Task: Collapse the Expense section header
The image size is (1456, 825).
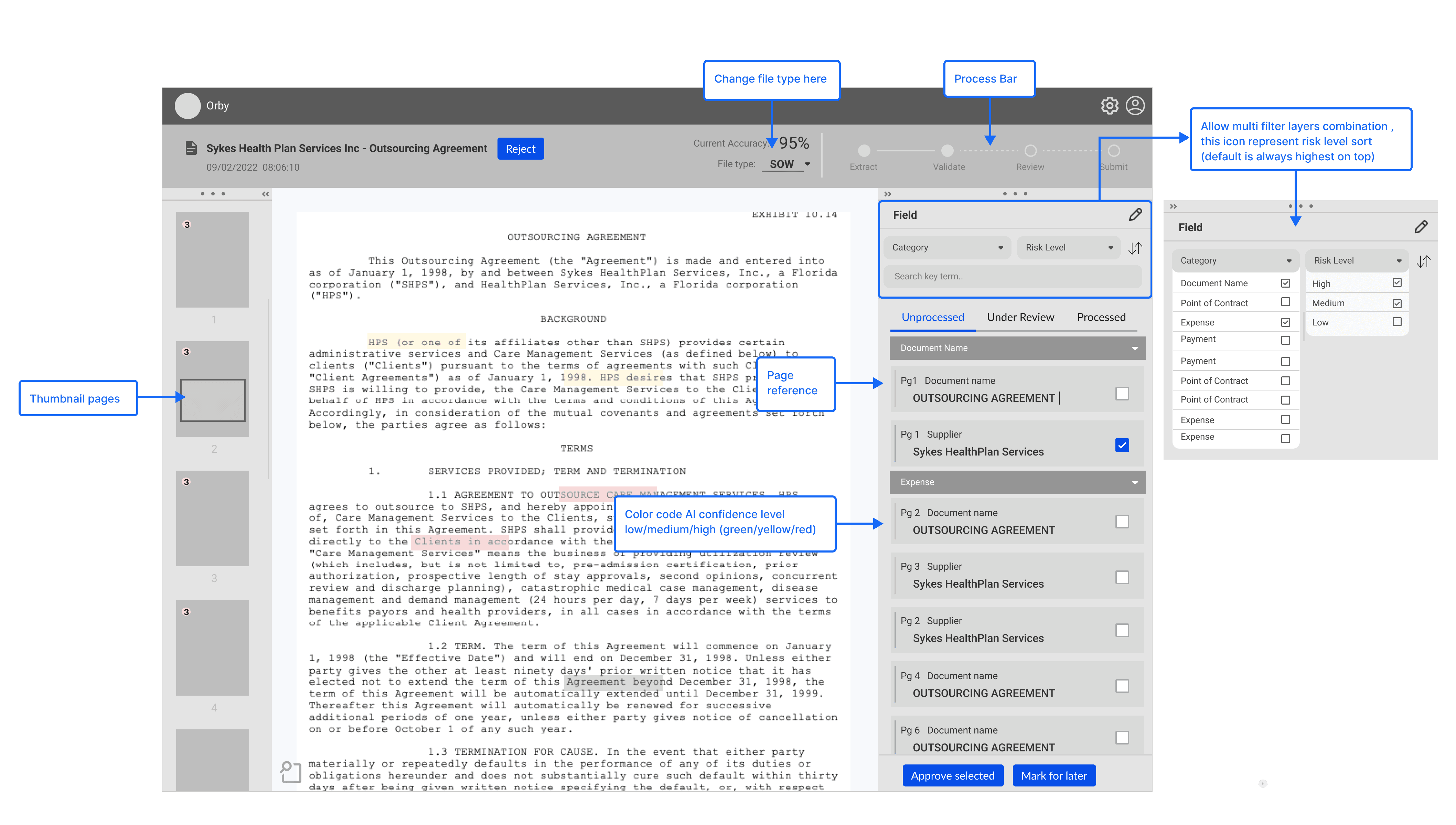Action: [x=1135, y=482]
